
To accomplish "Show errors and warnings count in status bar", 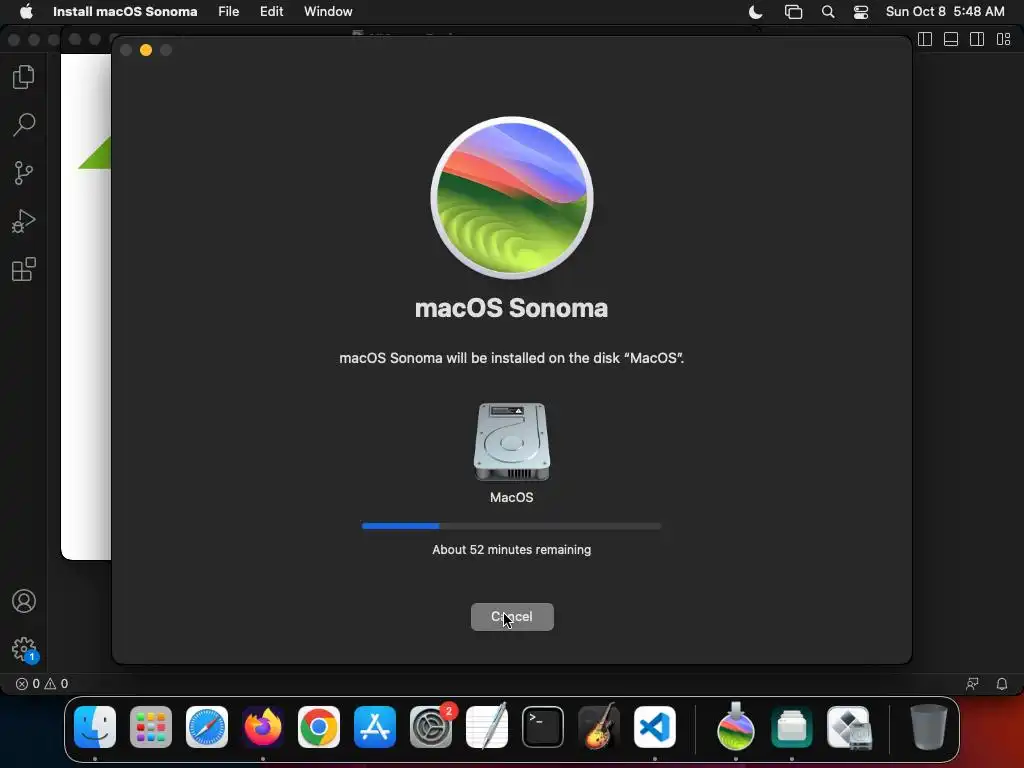I will tap(42, 684).
